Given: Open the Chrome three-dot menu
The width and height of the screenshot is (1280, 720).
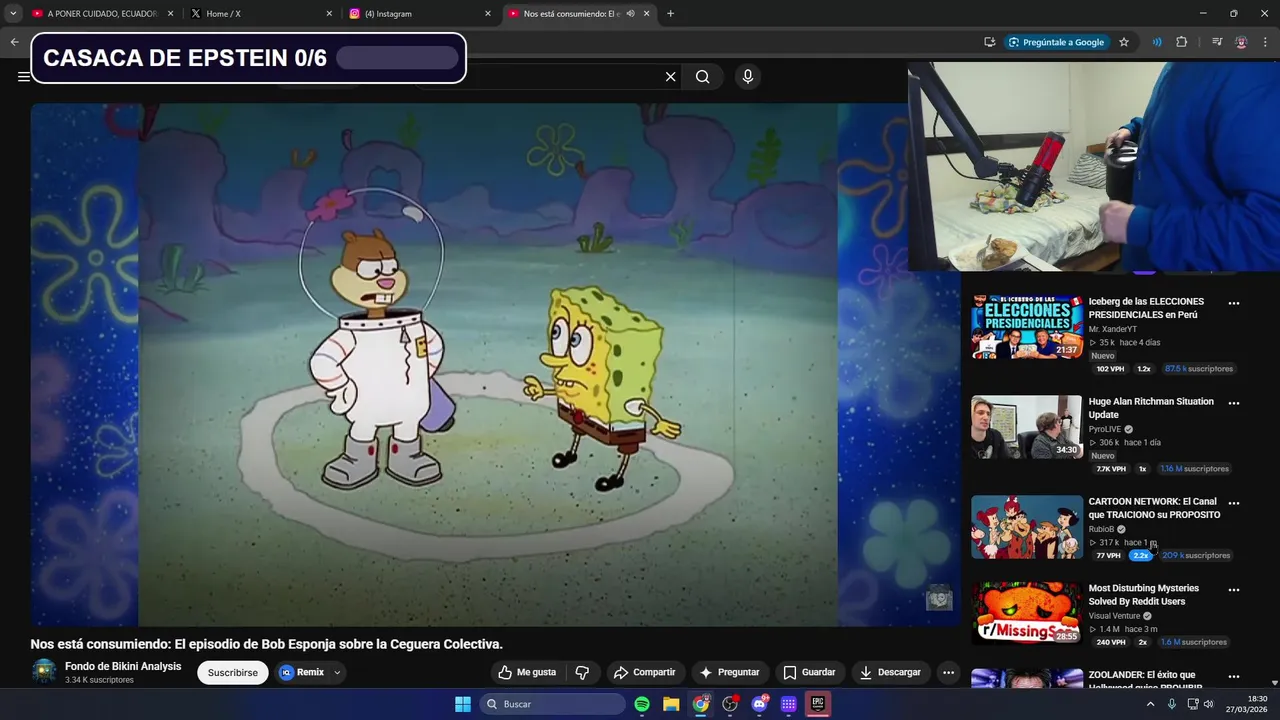Looking at the screenshot, I should pos(1265,42).
